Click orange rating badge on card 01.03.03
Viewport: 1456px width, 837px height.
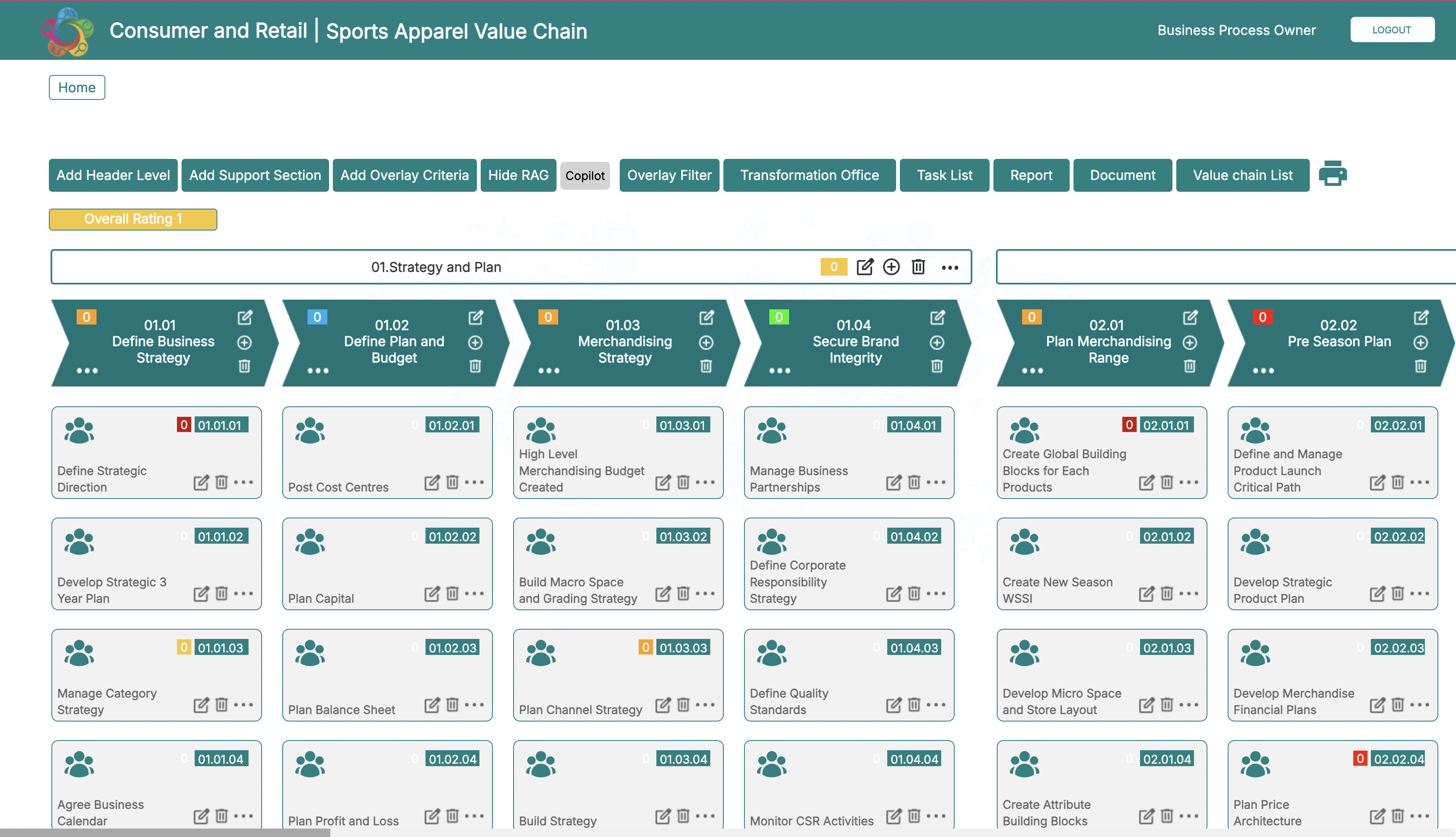tap(646, 647)
